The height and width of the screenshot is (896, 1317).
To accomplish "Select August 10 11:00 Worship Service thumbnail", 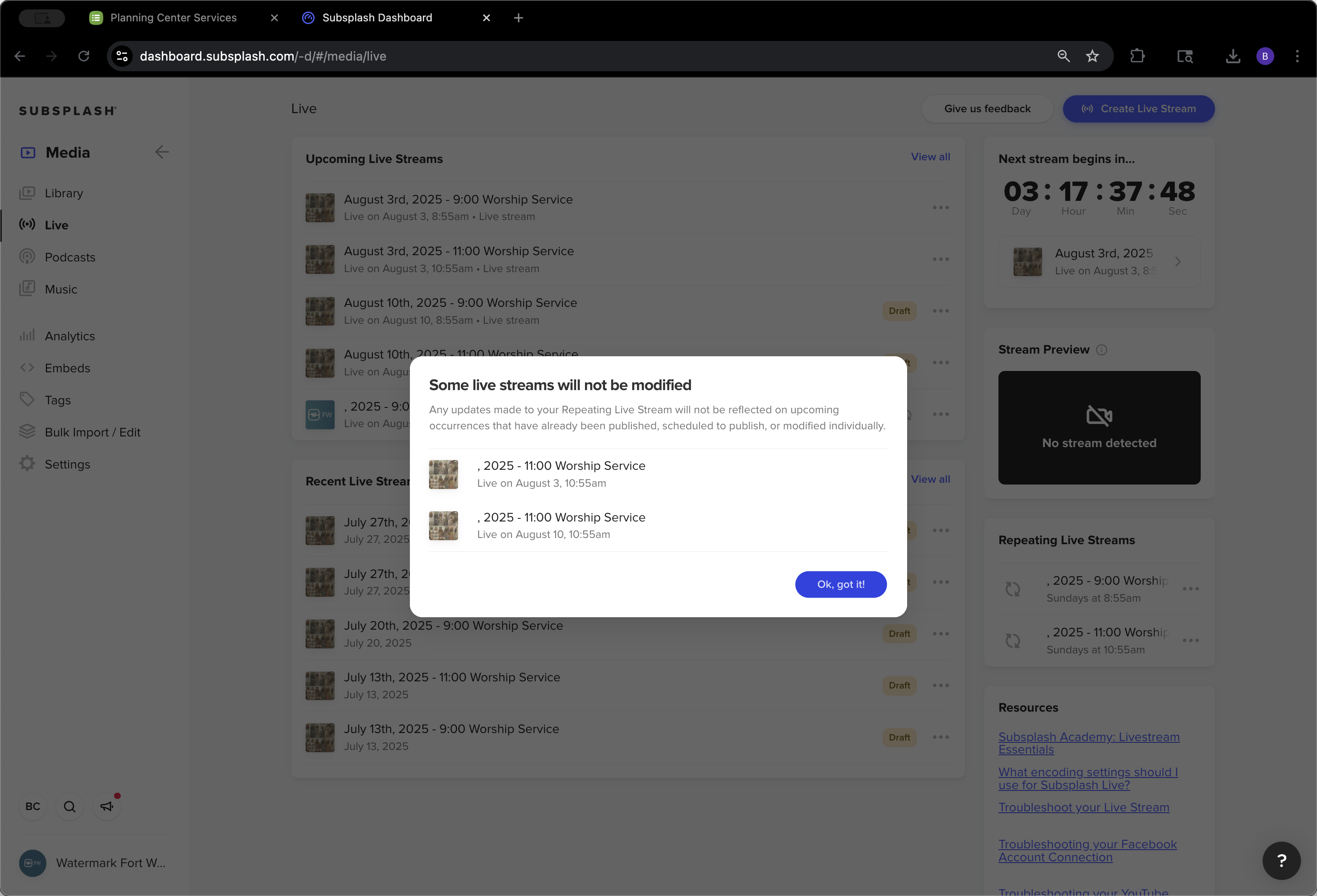I will pyautogui.click(x=443, y=525).
